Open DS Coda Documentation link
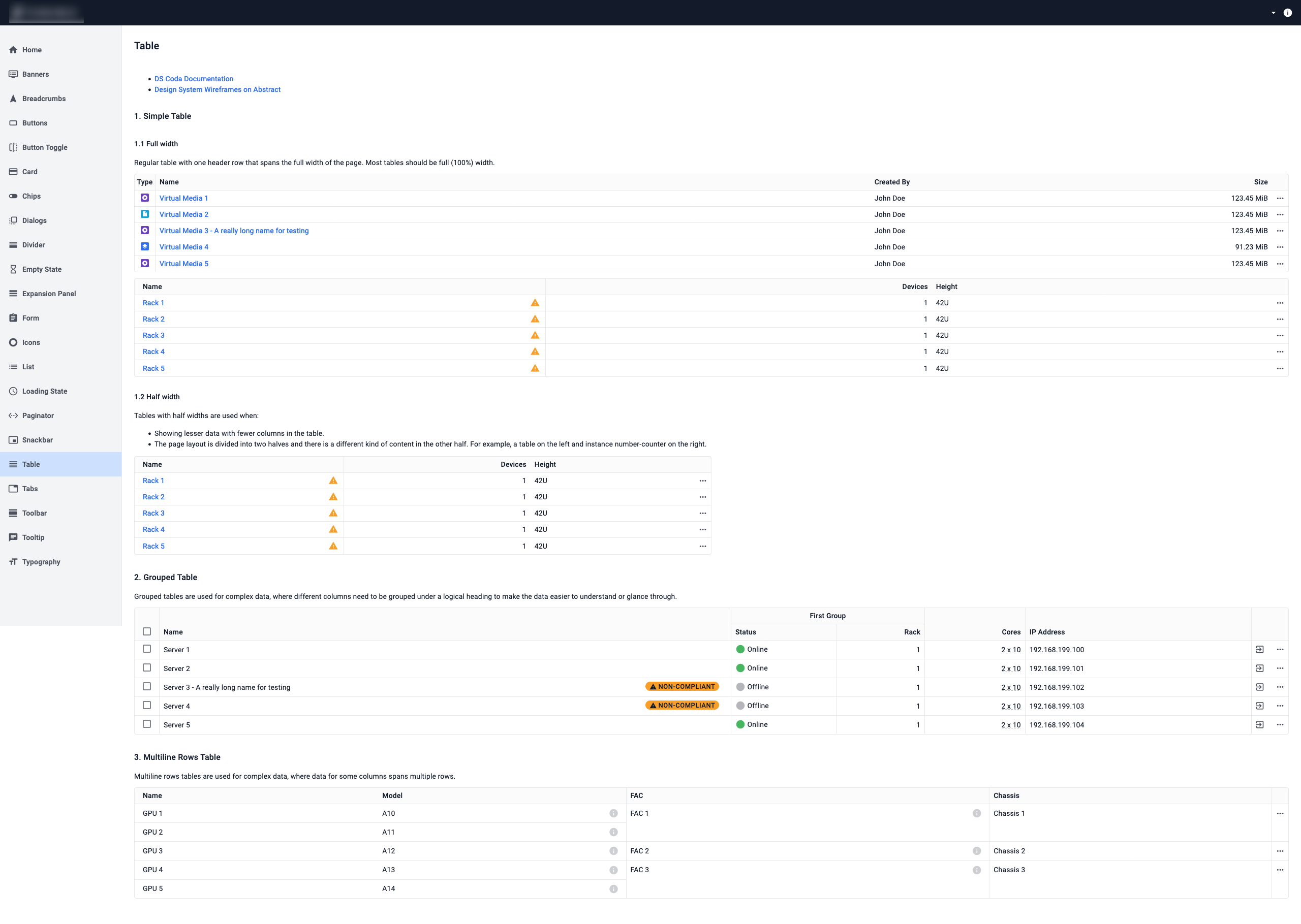Image resolution: width=1301 pixels, height=924 pixels. [194, 79]
